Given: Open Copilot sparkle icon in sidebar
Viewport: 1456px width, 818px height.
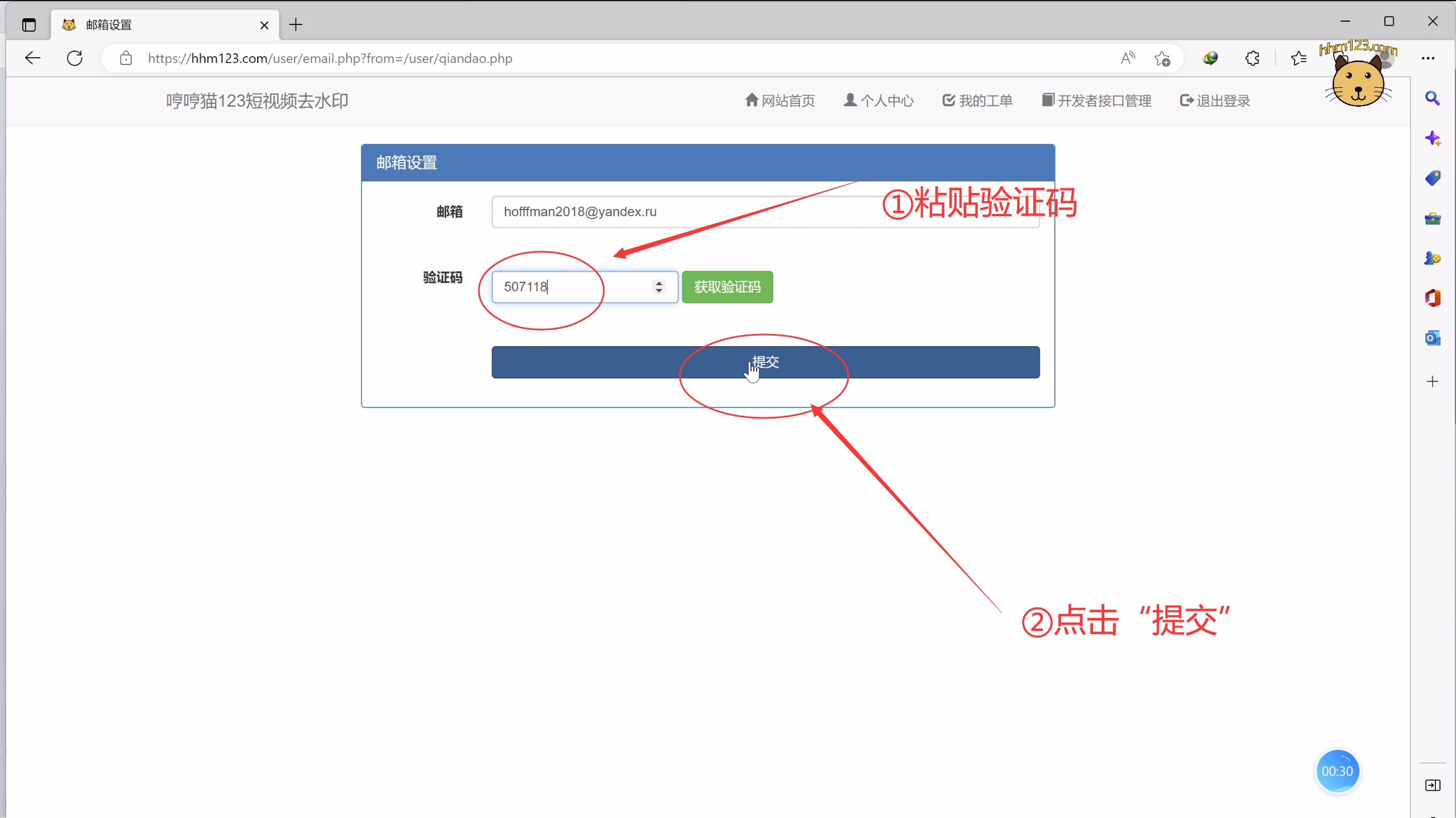Looking at the screenshot, I should [x=1432, y=138].
